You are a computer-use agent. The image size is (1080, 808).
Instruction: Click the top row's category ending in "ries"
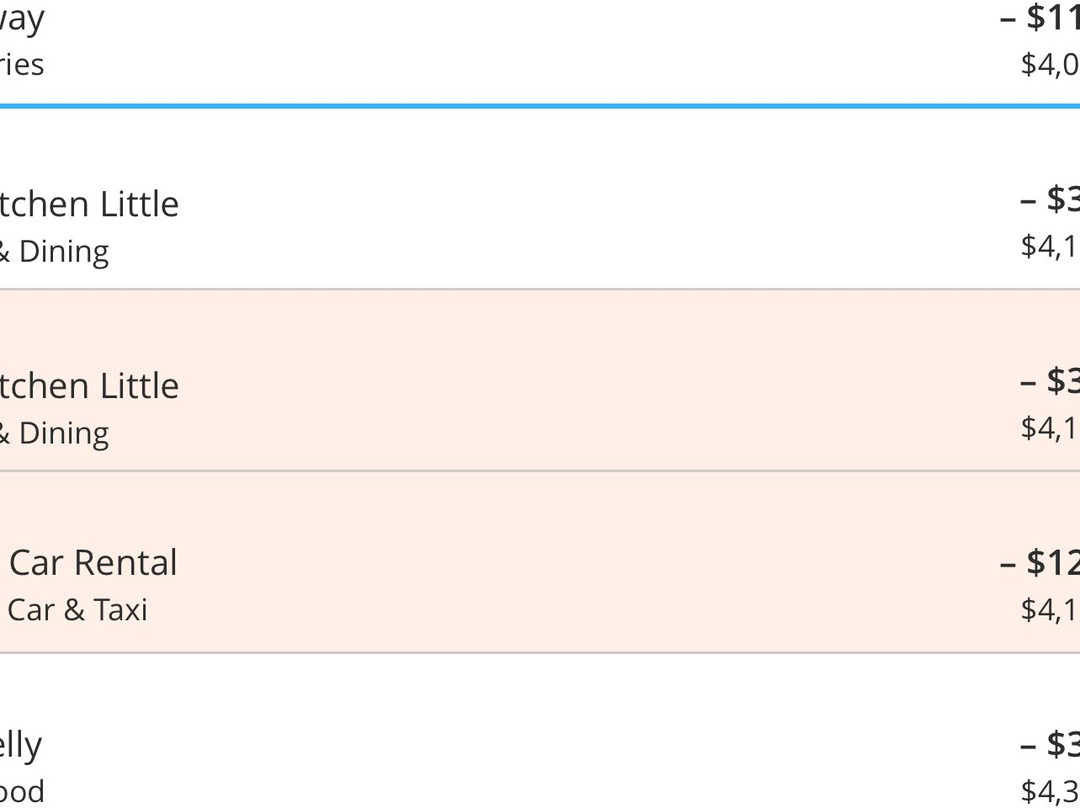point(22,65)
